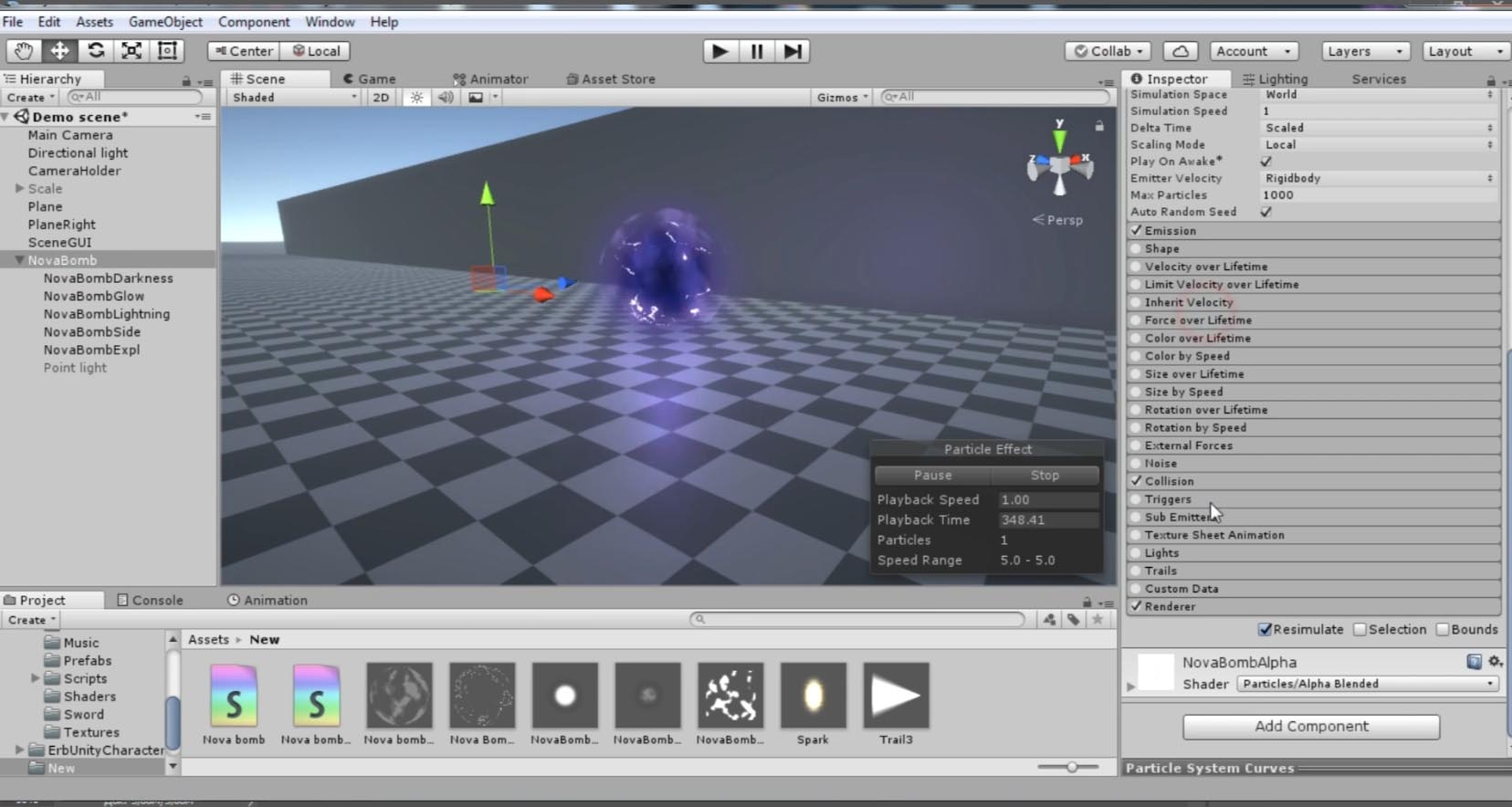Open the Assets menu
The height and width of the screenshot is (807, 1512).
tap(94, 21)
